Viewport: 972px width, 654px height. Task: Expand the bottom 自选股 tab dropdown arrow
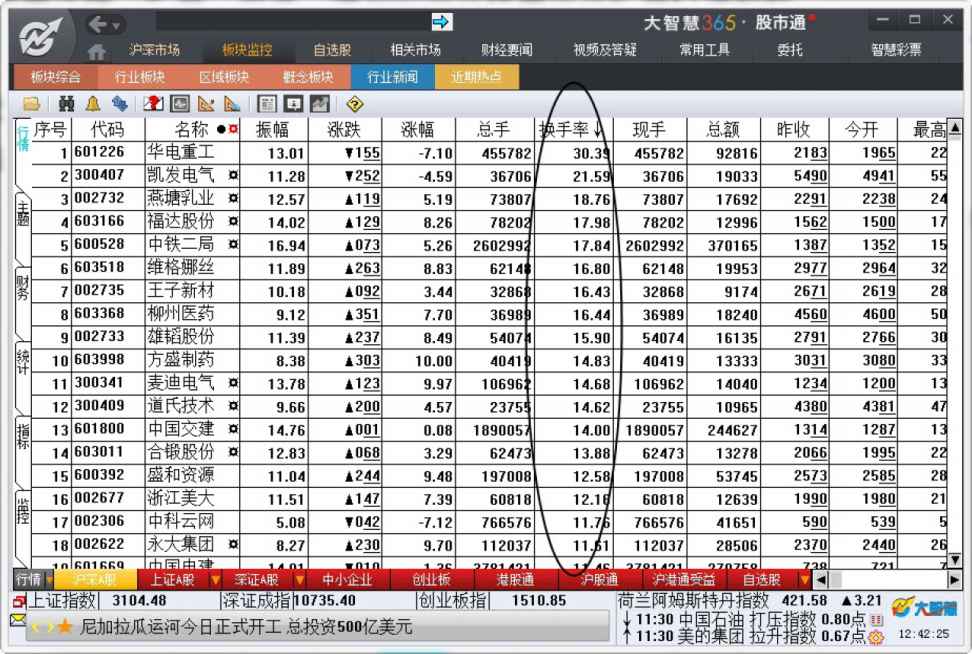(x=805, y=580)
